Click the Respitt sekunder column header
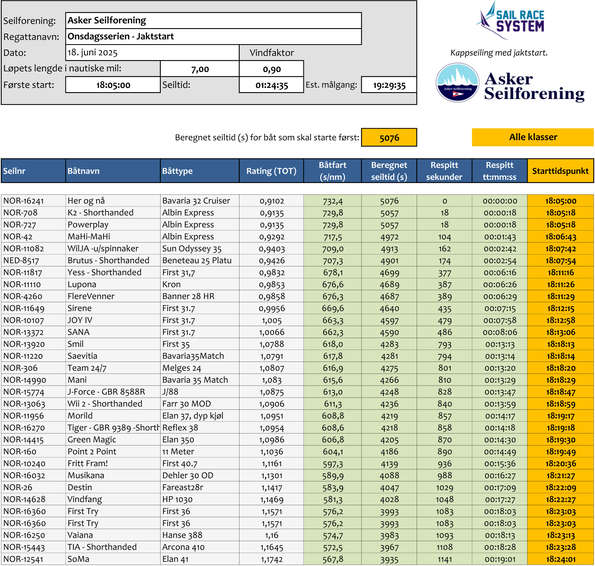The width and height of the screenshot is (595, 566). [444, 171]
